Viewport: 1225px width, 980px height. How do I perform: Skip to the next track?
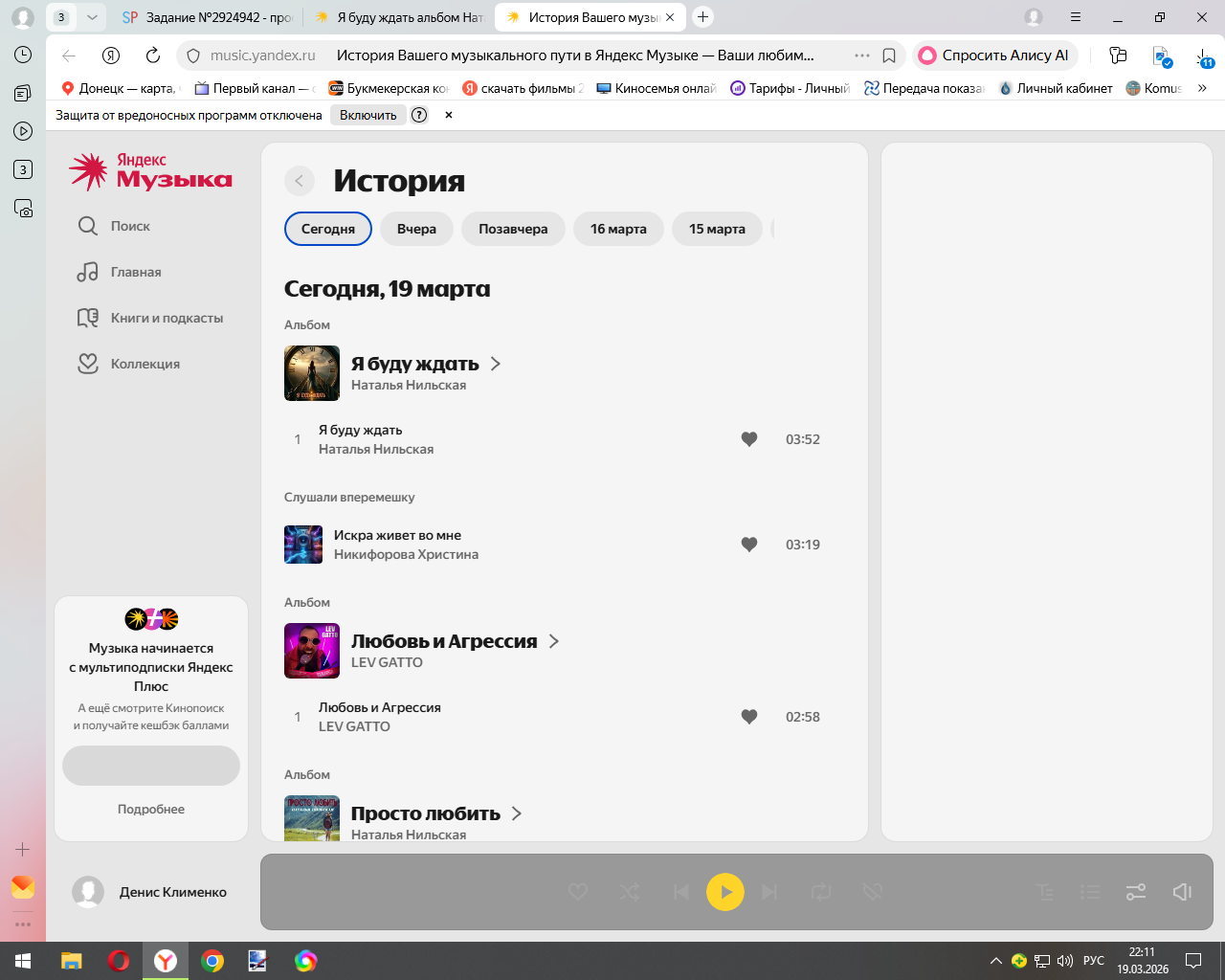coord(769,892)
